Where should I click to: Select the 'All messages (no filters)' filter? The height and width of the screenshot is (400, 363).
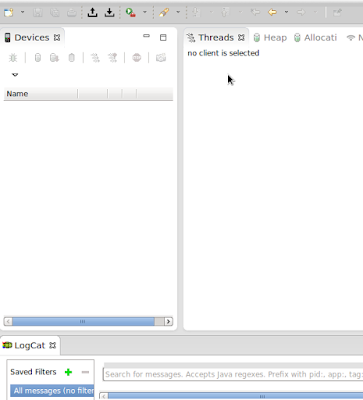coord(52,390)
